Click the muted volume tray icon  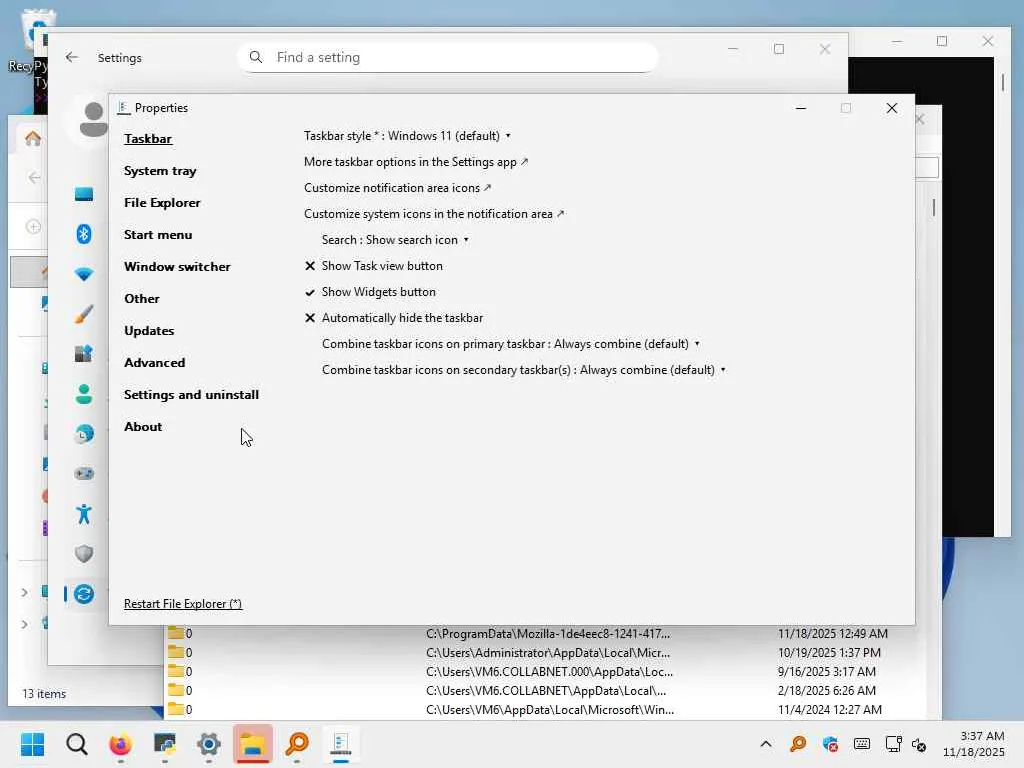coord(919,744)
